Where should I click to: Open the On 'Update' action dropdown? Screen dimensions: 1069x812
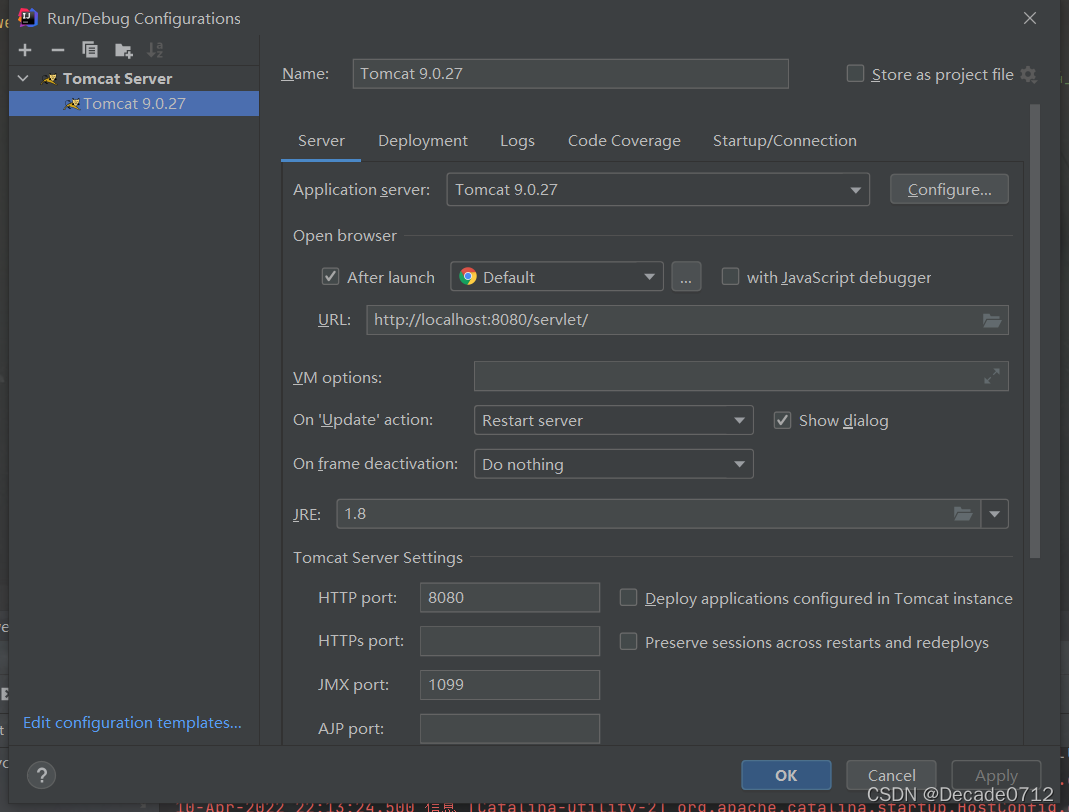coord(614,420)
